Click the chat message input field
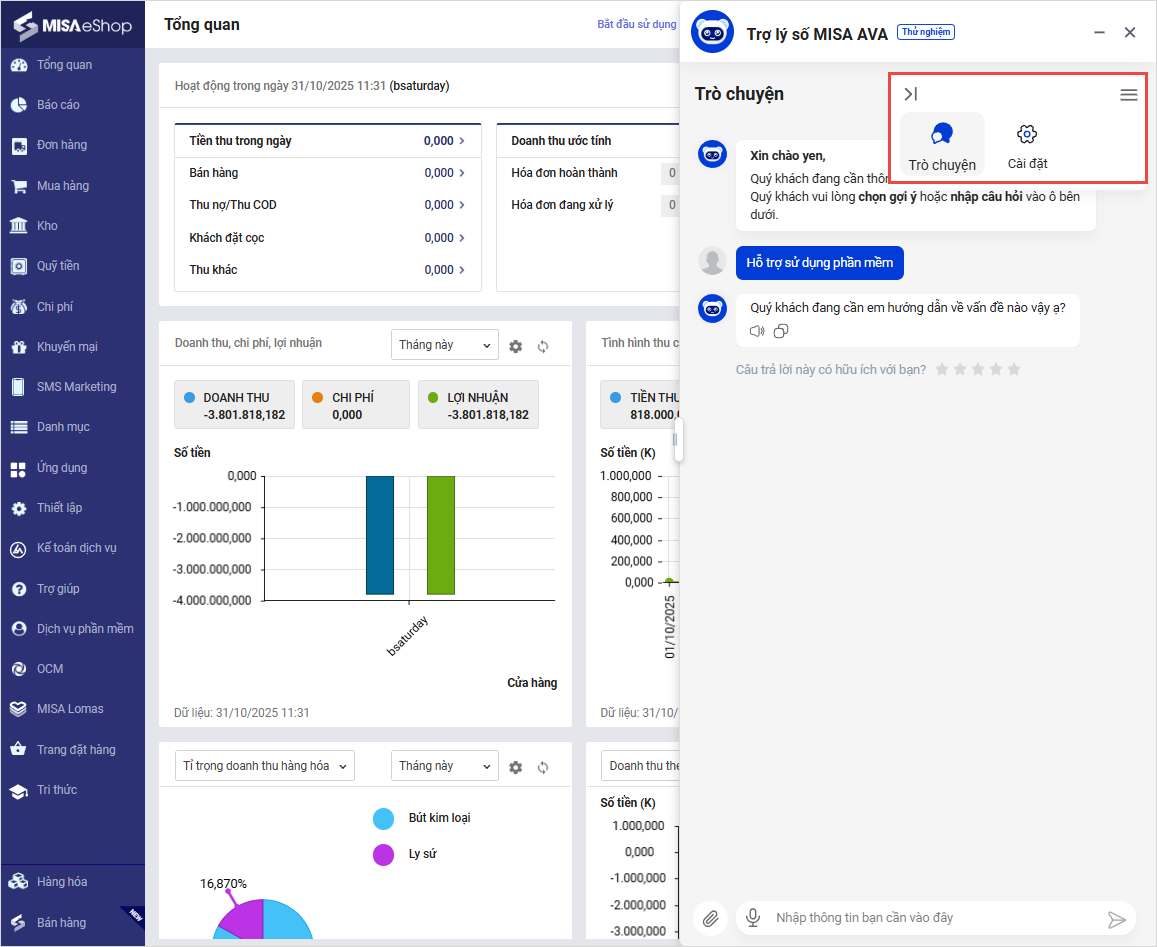1157x947 pixels. [x=930, y=918]
